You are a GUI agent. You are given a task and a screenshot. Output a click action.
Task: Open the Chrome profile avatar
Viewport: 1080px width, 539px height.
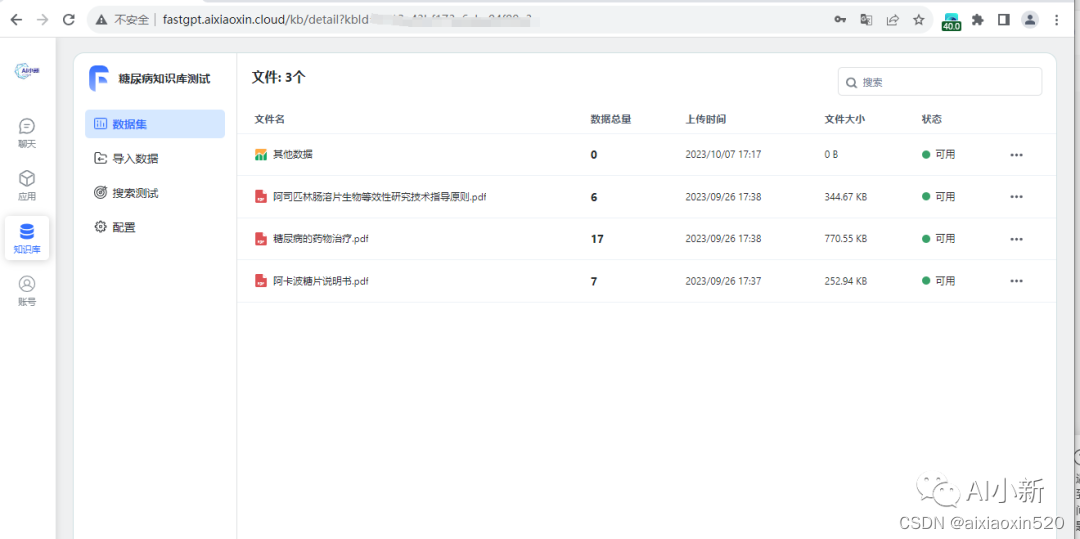tap(1030, 20)
